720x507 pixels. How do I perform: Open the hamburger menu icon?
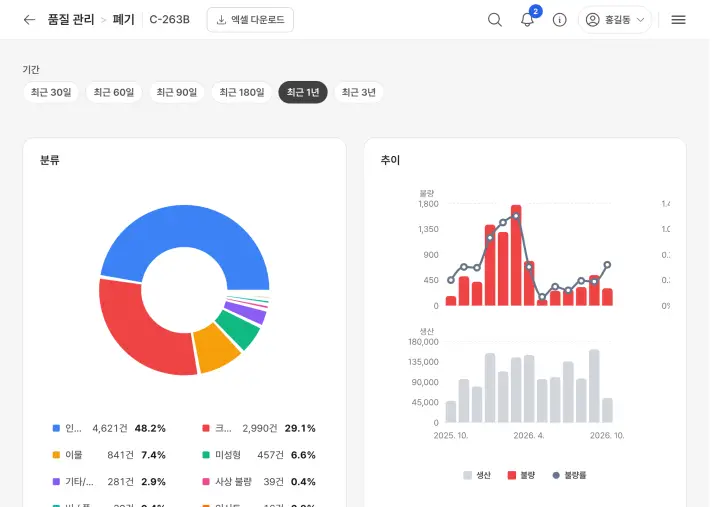click(x=678, y=20)
